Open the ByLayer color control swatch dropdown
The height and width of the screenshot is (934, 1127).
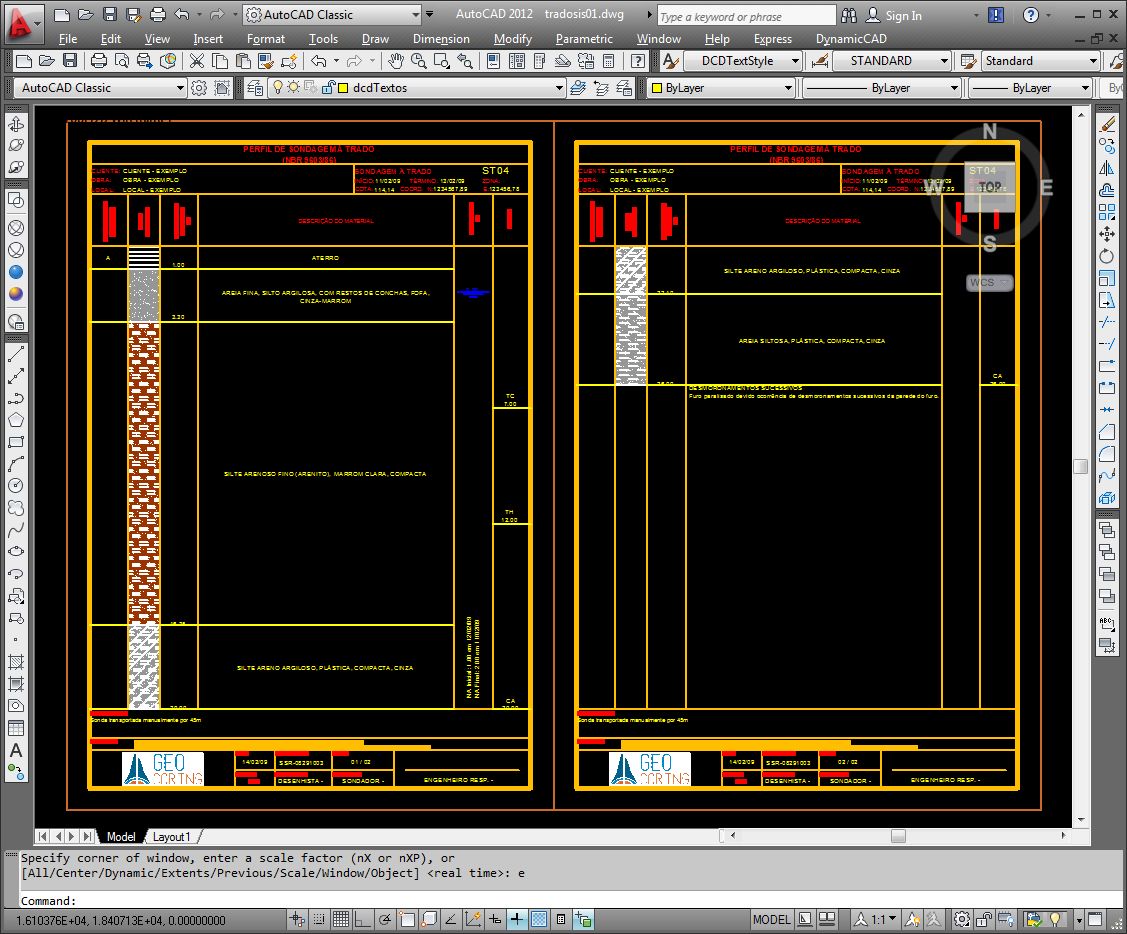720,88
